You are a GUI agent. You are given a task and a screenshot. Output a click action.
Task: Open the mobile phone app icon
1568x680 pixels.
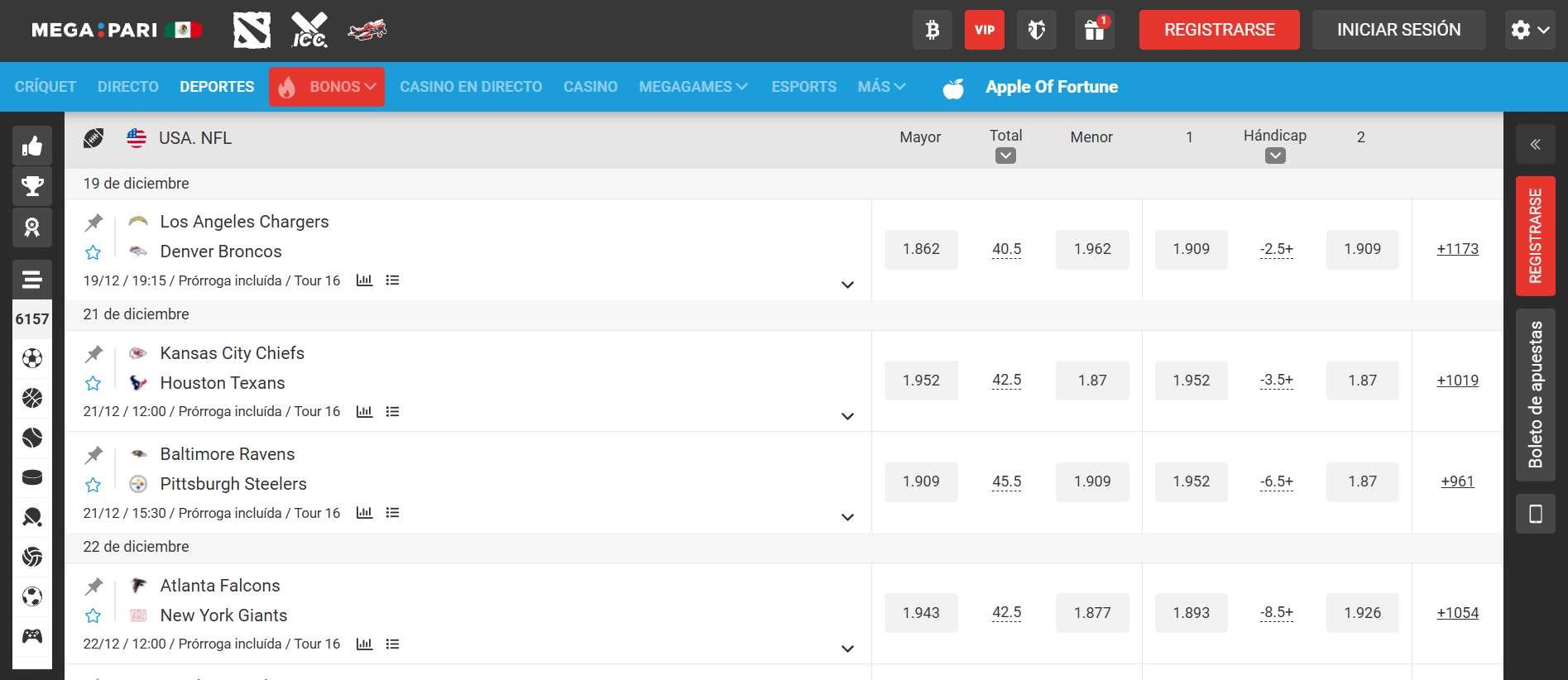pyautogui.click(x=1536, y=515)
